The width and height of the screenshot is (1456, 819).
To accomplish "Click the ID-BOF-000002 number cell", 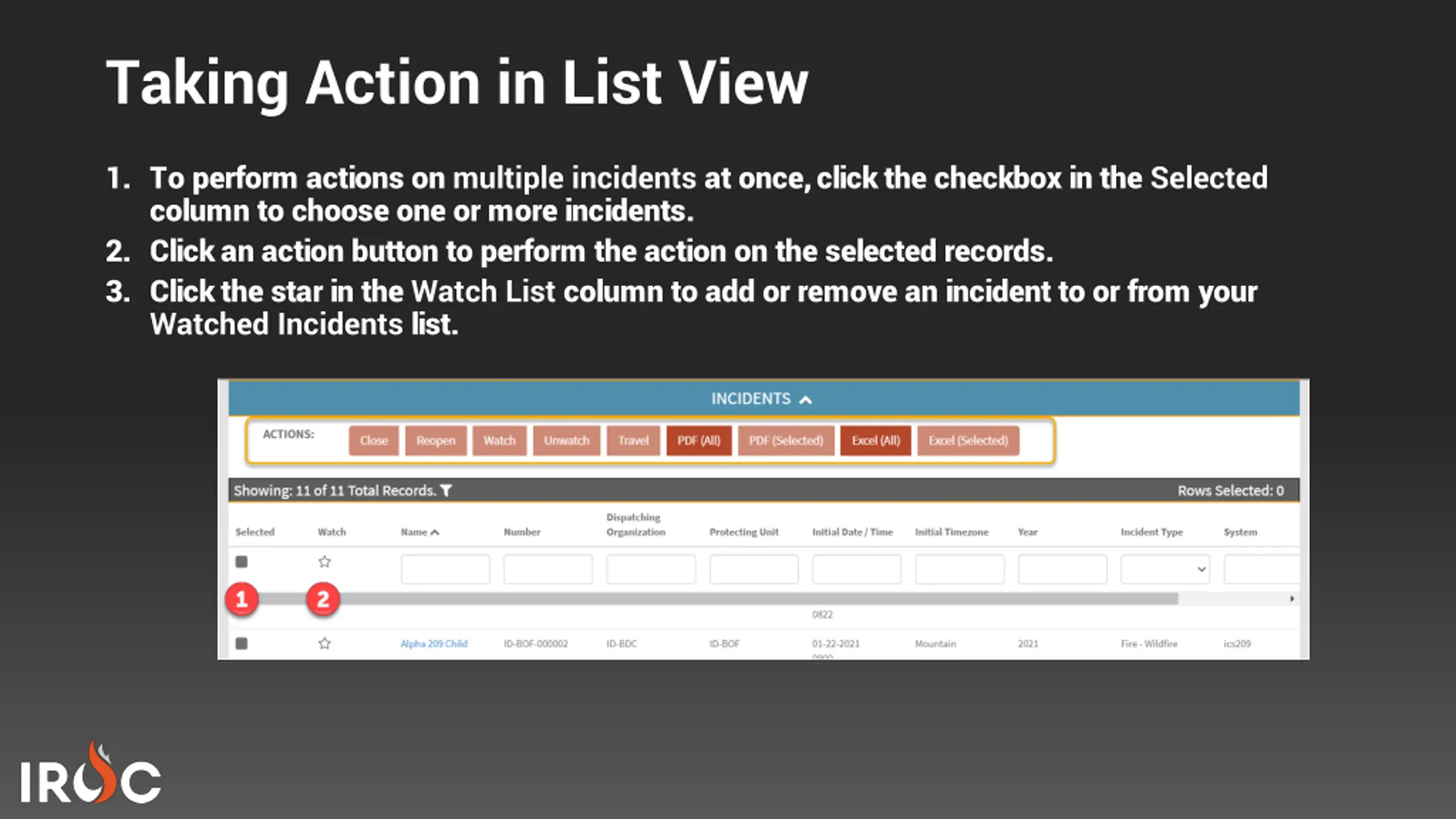I will point(536,643).
